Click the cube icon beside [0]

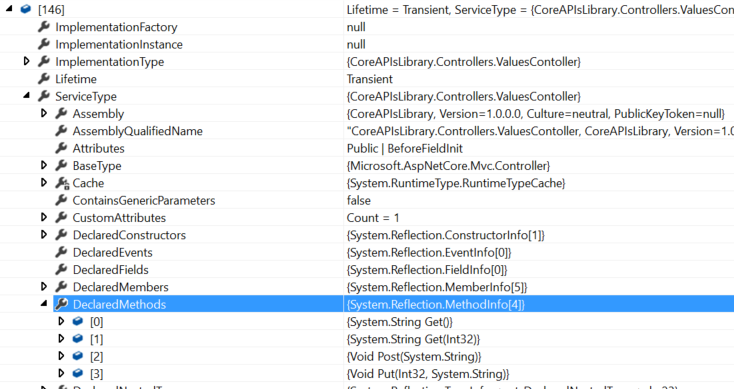pyautogui.click(x=78, y=321)
